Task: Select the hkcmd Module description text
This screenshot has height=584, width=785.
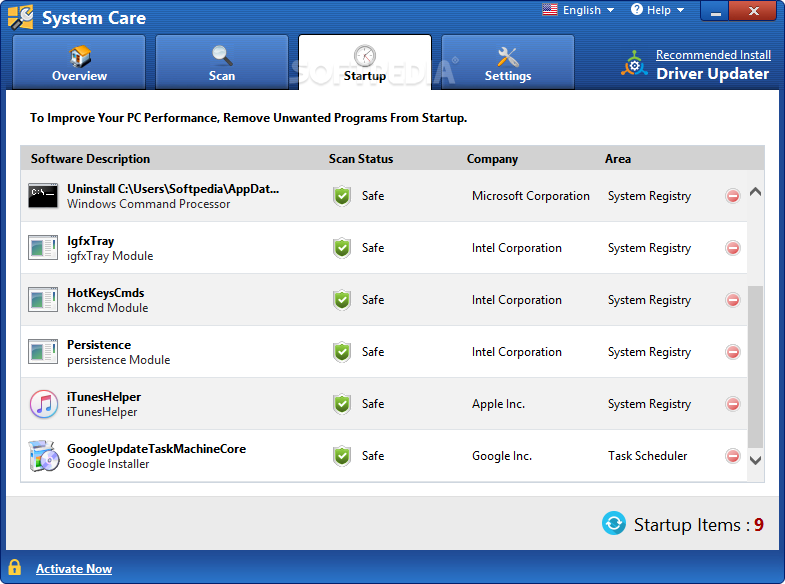Action: click(108, 308)
